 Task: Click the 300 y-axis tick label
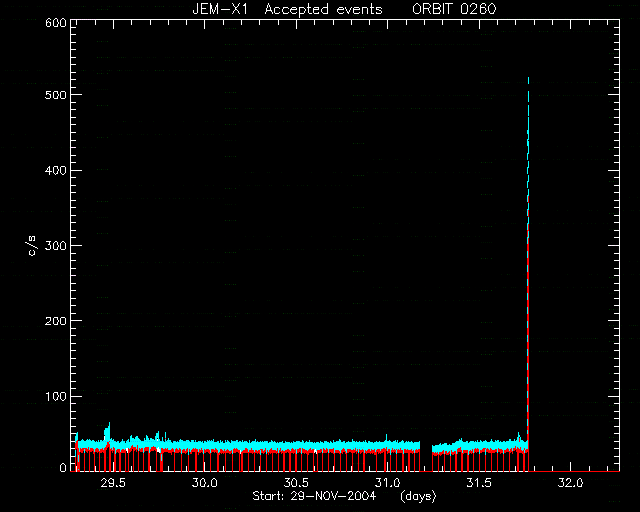[x=56, y=245]
